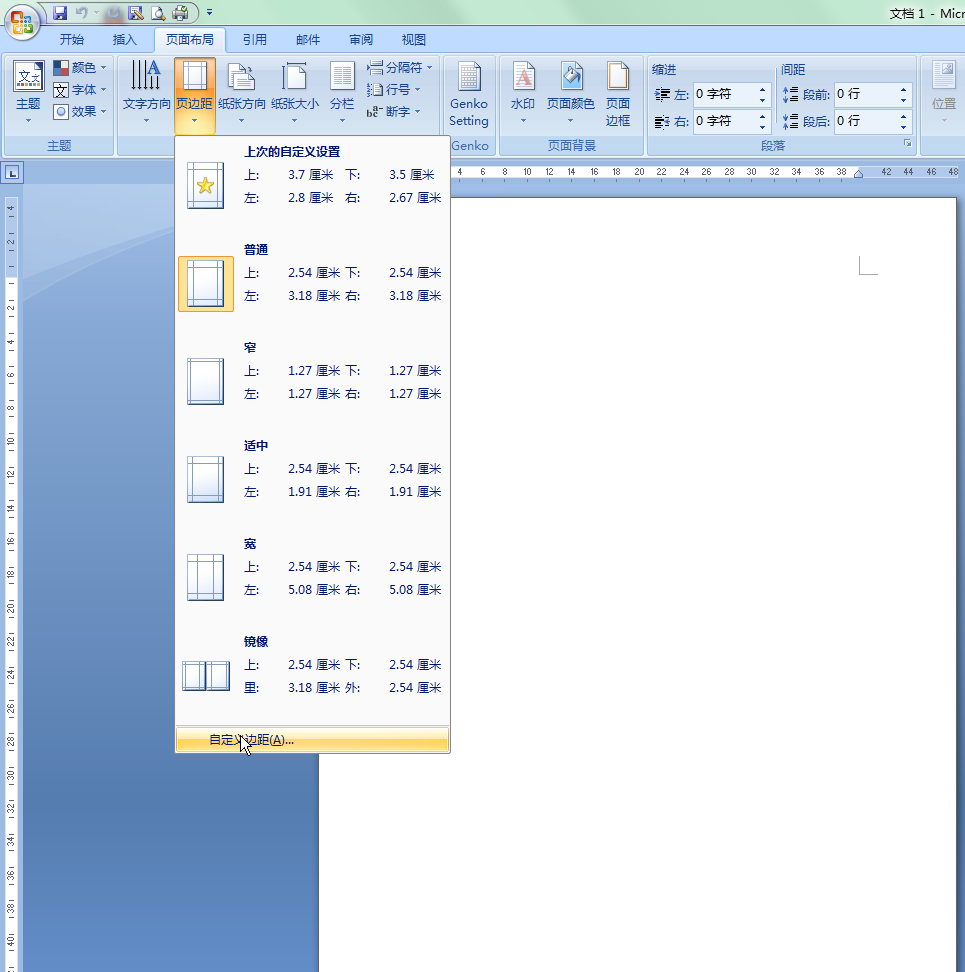Screen dimensions: 965x972
Task: Click the 纸张方向 orientation button
Action: pyautogui.click(x=242, y=93)
